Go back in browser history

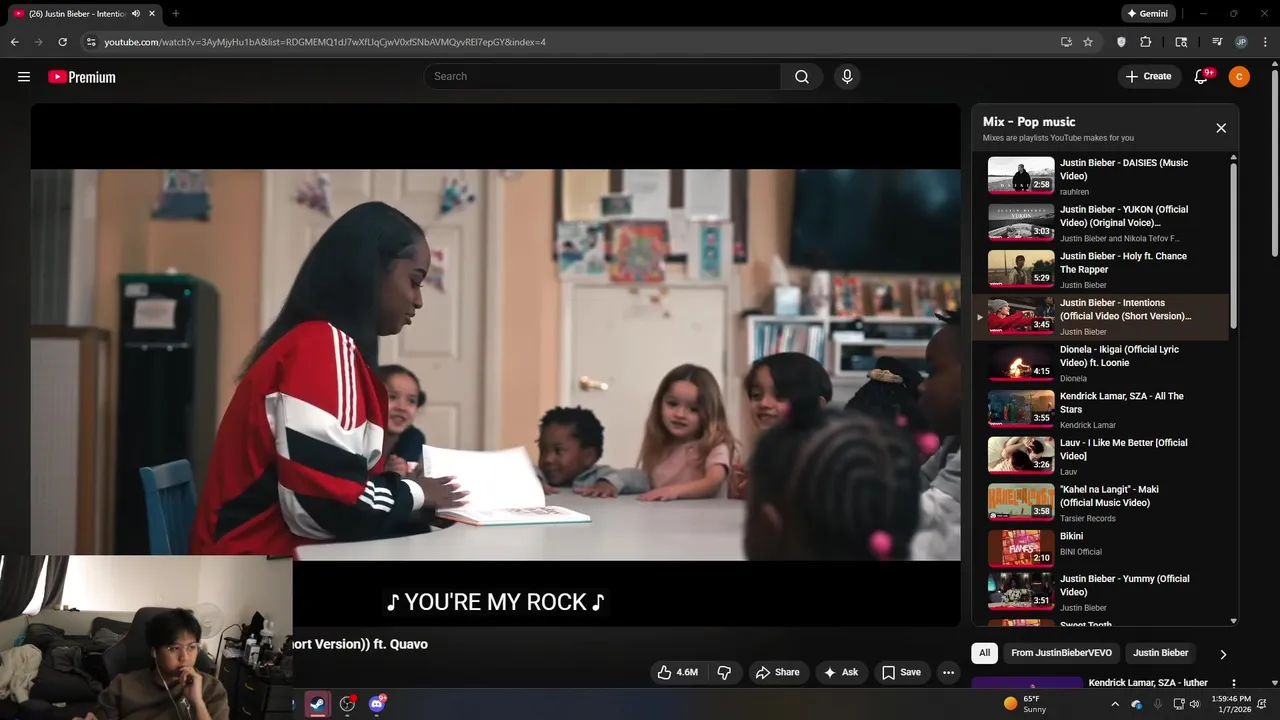(14, 42)
